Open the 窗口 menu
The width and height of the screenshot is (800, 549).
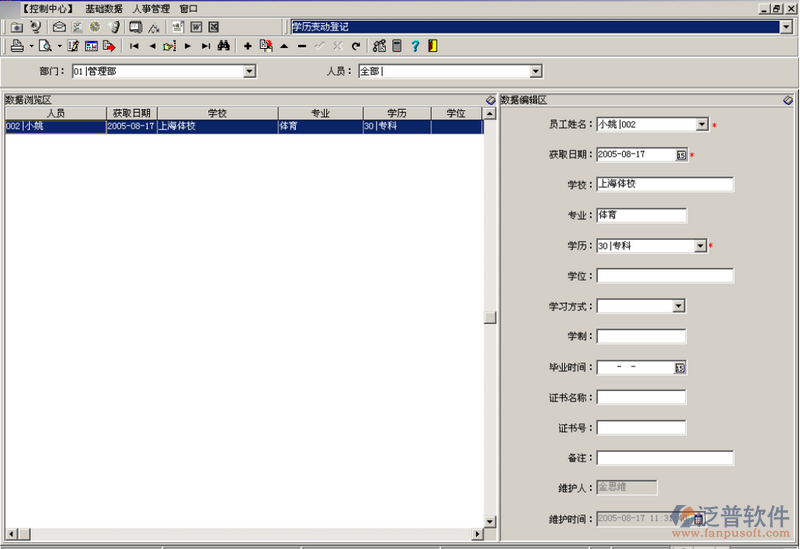tap(188, 9)
